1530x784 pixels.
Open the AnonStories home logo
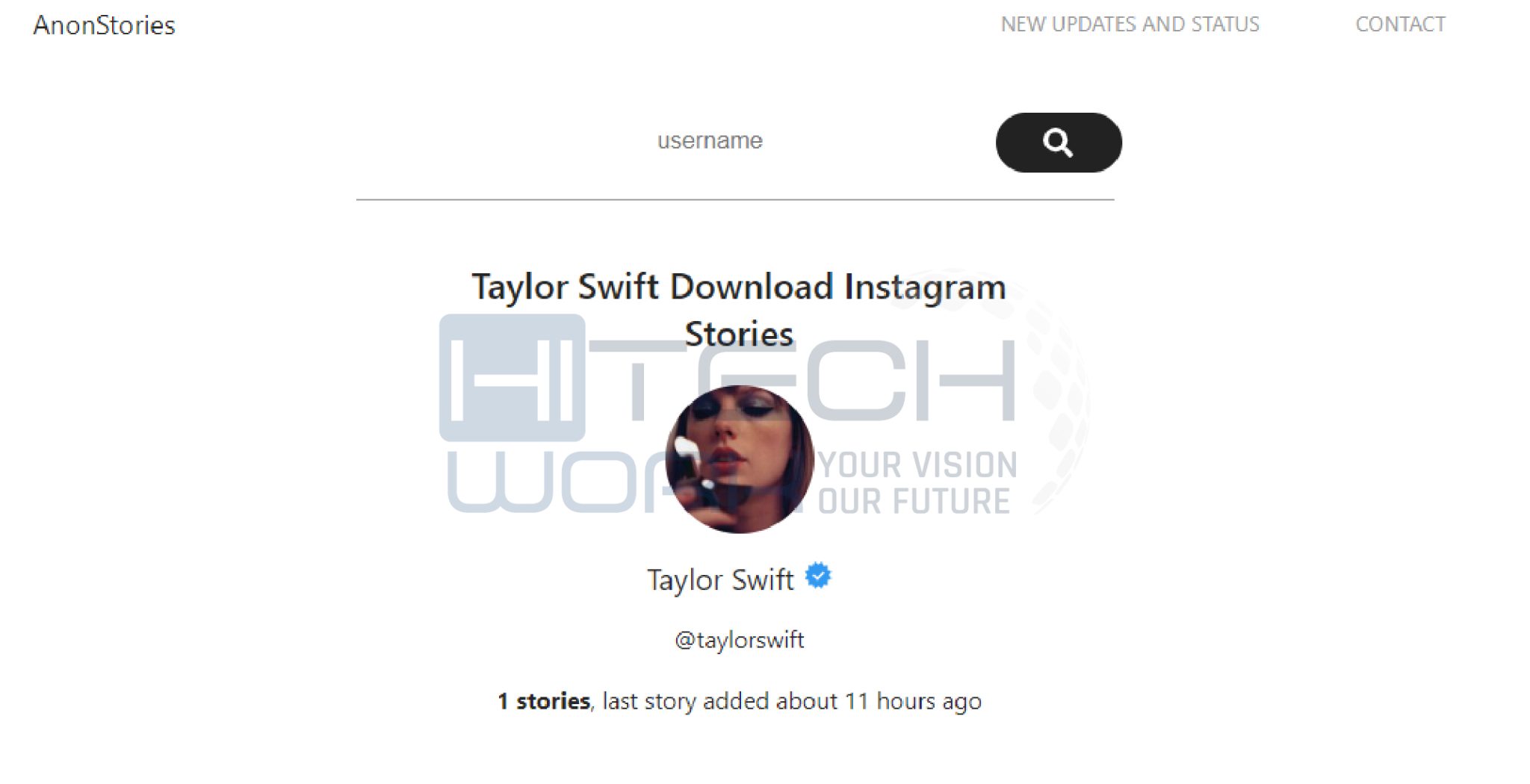pos(104,25)
